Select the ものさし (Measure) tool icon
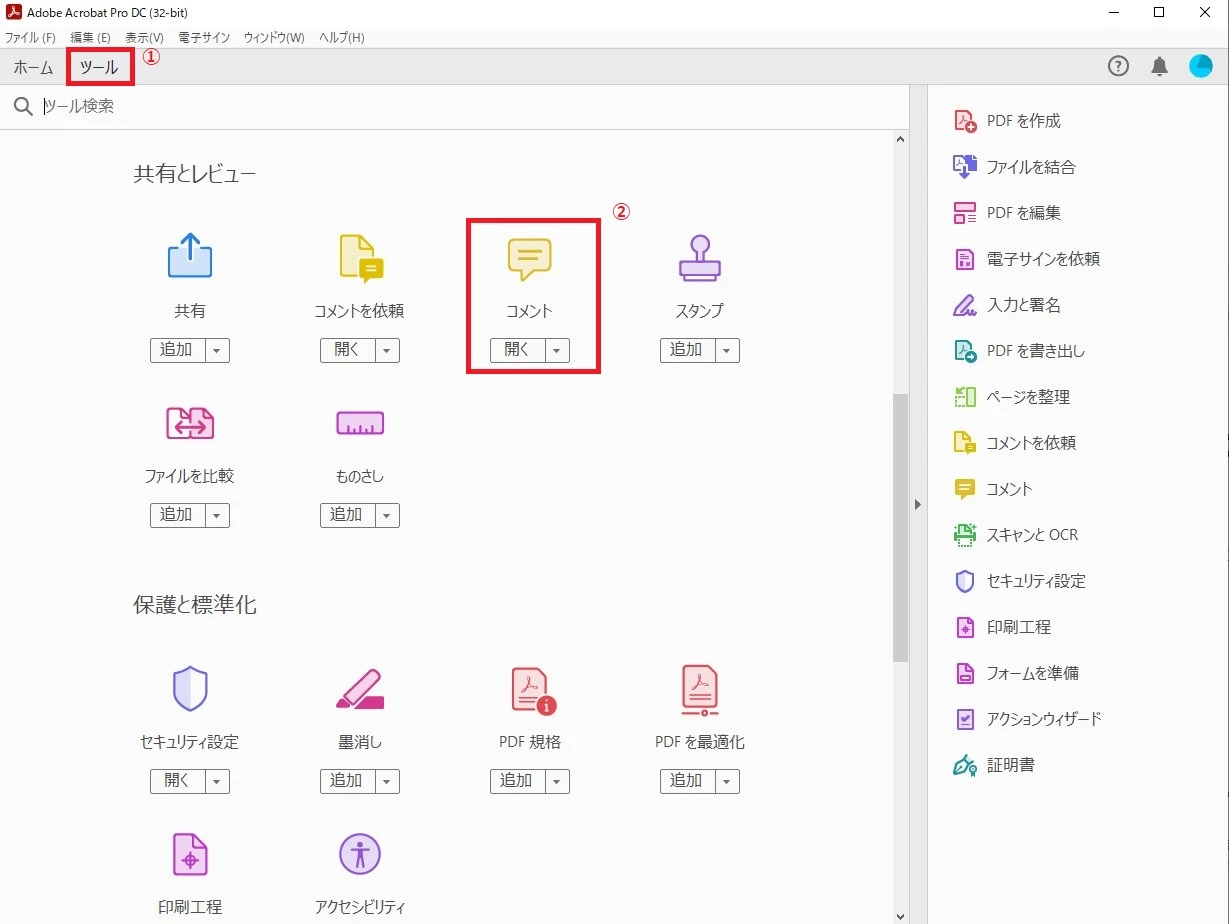Viewport: 1229px width, 924px height. pos(359,423)
